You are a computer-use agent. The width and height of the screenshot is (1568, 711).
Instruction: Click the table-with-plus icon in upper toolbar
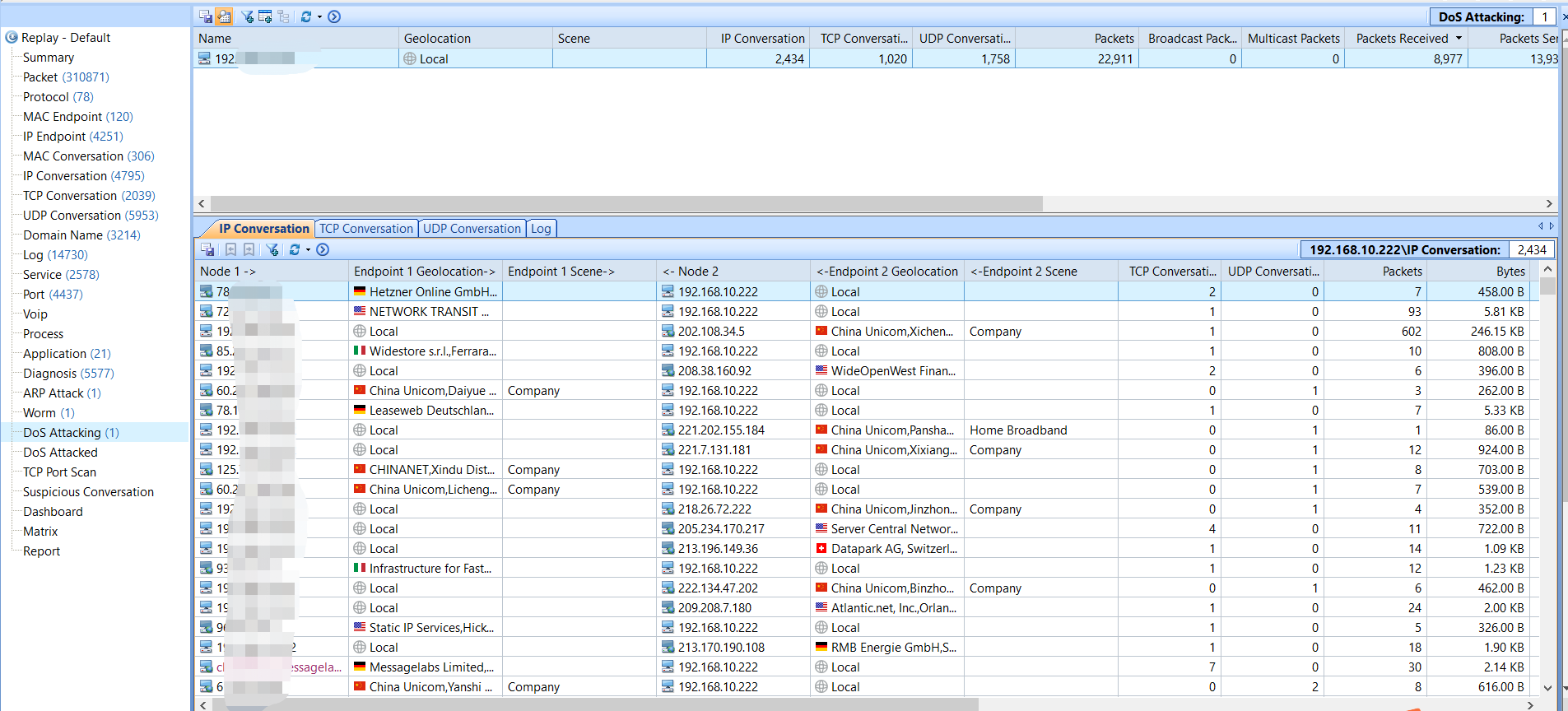[x=265, y=16]
